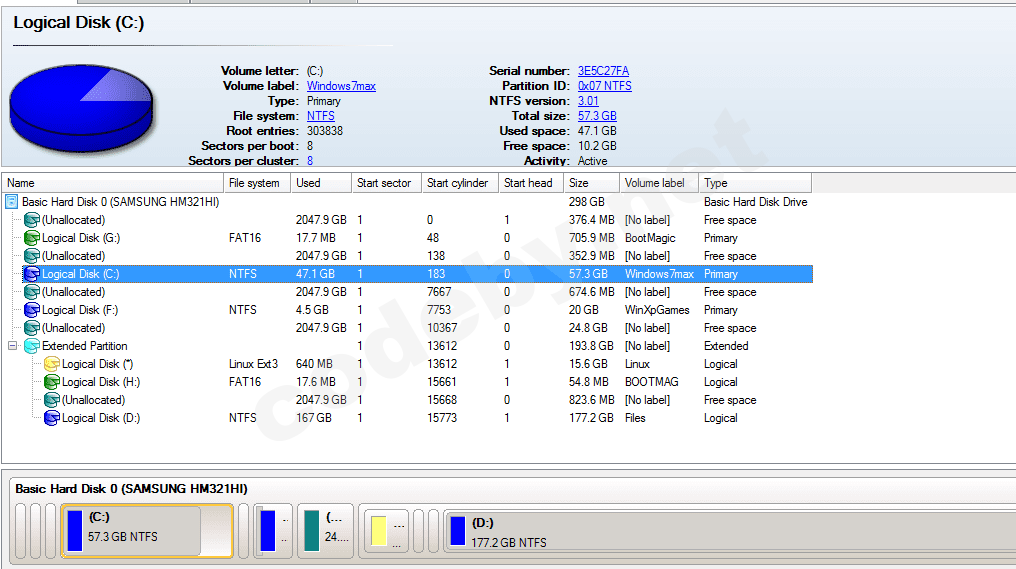
Task: Click the highlighted Logical Disk (C:) icon
Action: (32, 274)
